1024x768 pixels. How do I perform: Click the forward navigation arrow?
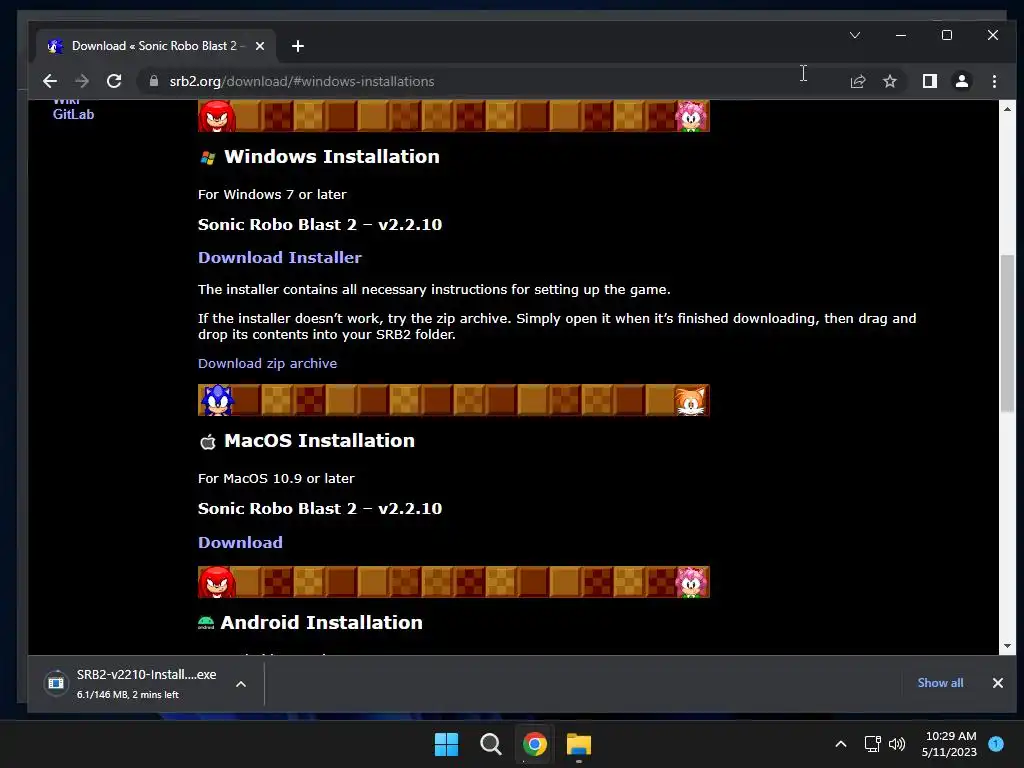82,81
